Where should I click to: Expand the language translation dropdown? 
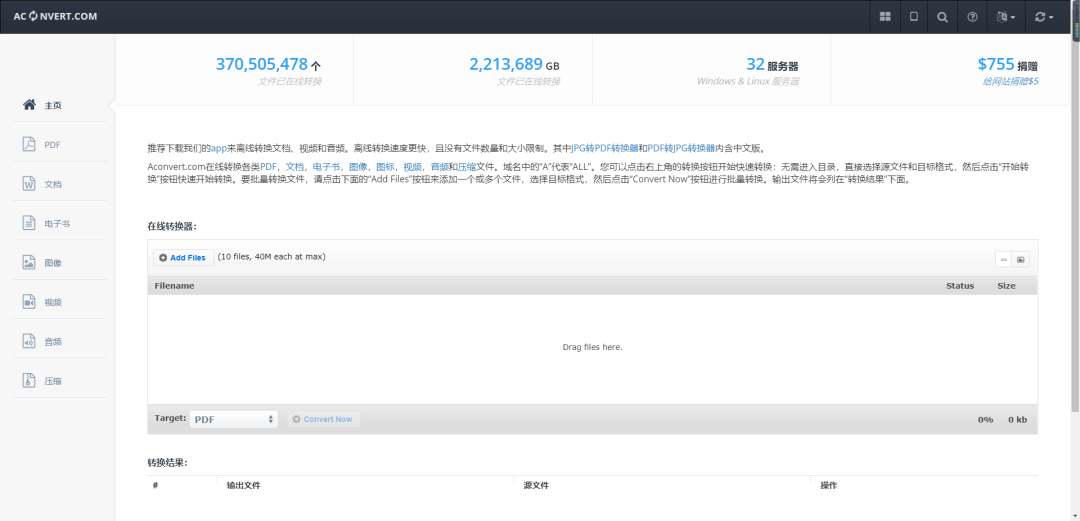(x=1006, y=17)
